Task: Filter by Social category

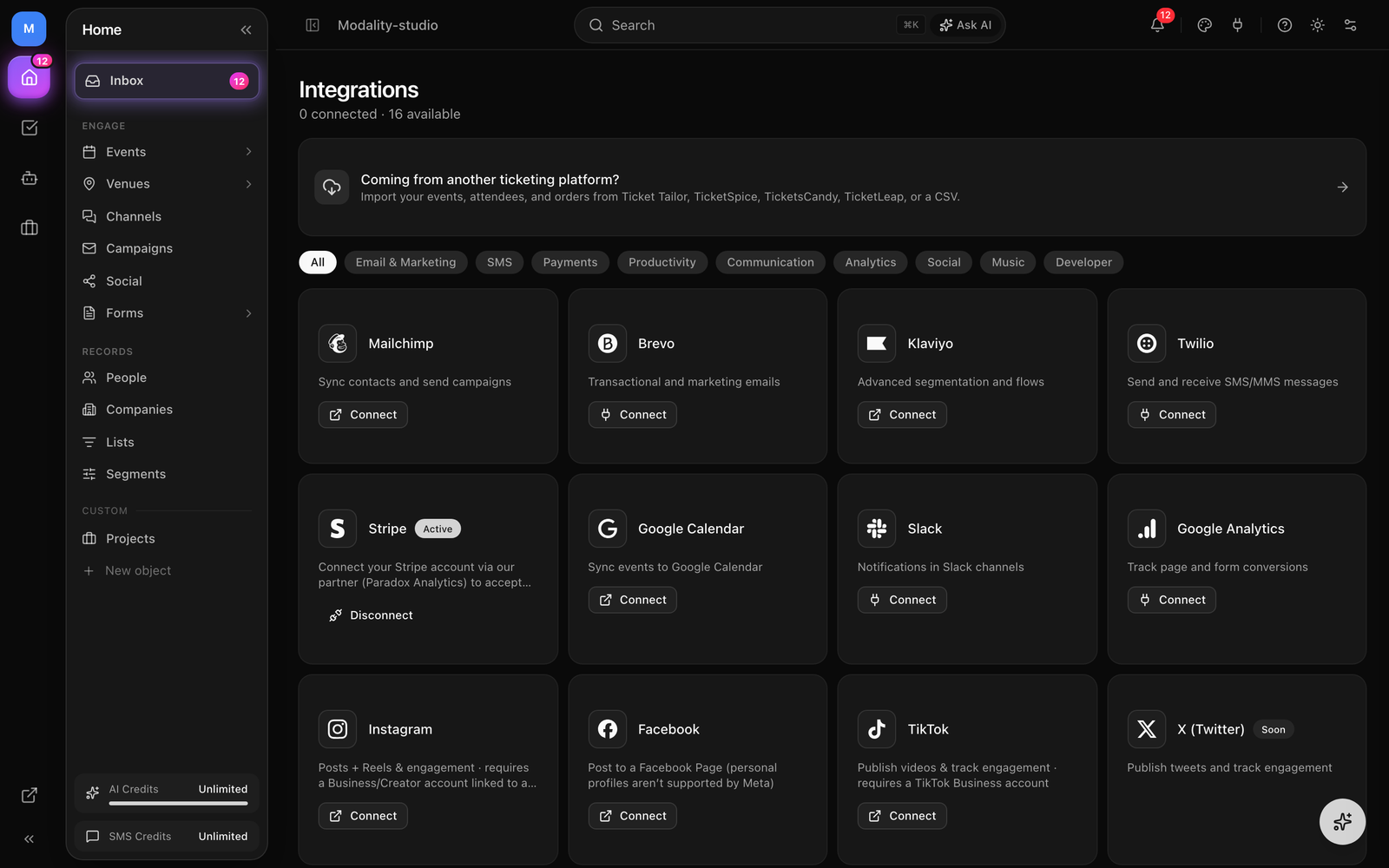Action: (944, 262)
